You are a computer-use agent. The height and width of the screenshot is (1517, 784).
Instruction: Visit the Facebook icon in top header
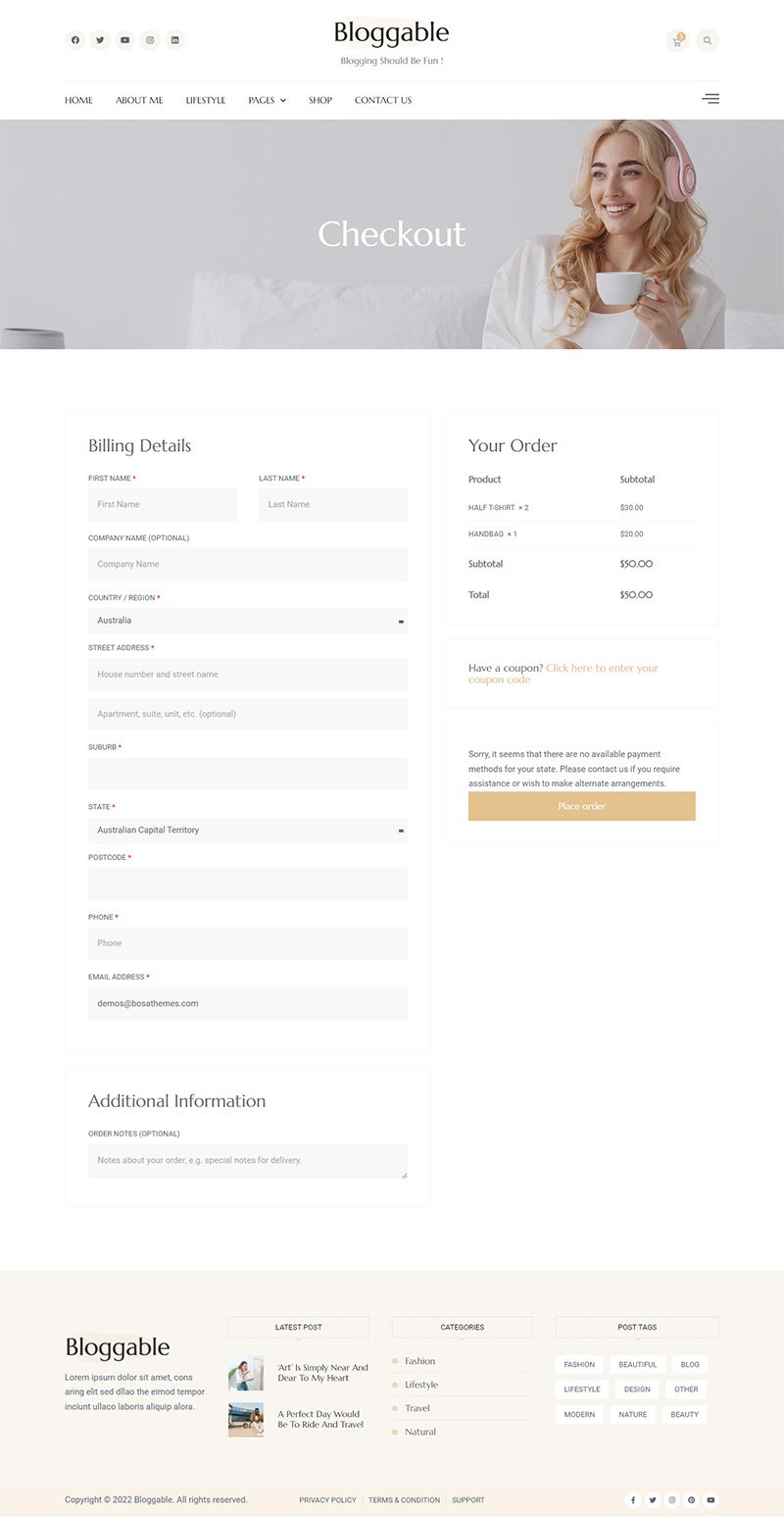(x=75, y=40)
